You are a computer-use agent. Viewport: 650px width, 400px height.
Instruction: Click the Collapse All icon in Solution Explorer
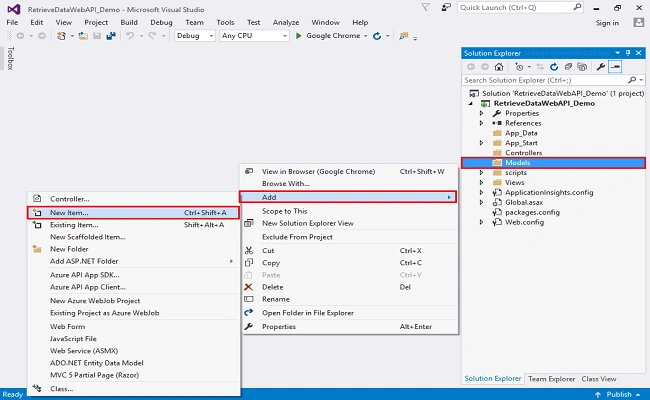click(568, 67)
